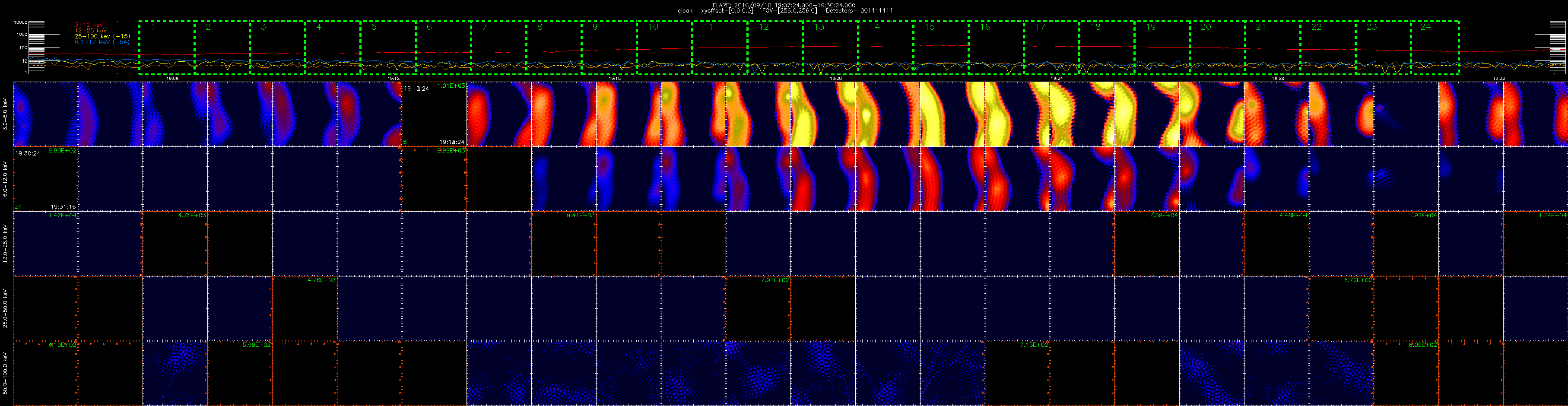The width and height of the screenshot is (1568, 406).
Task: Pick interval 3 on the light curve plot
Action: coord(278,48)
